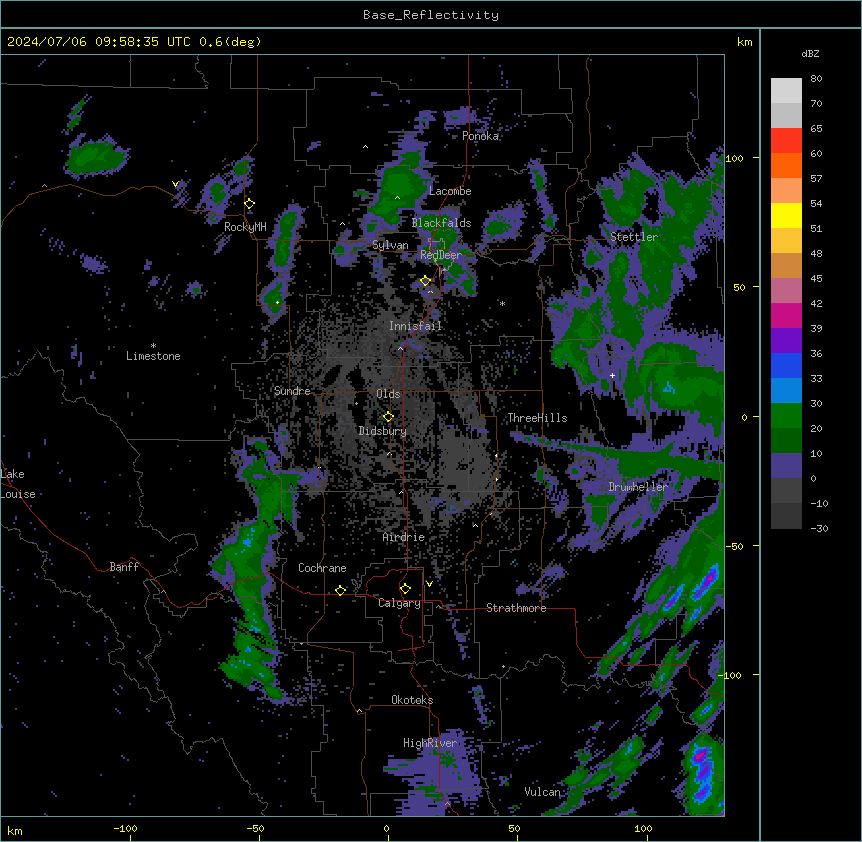Select the magenta 39-42 dBZ legend color
This screenshot has height=842, width=862.
click(786, 315)
